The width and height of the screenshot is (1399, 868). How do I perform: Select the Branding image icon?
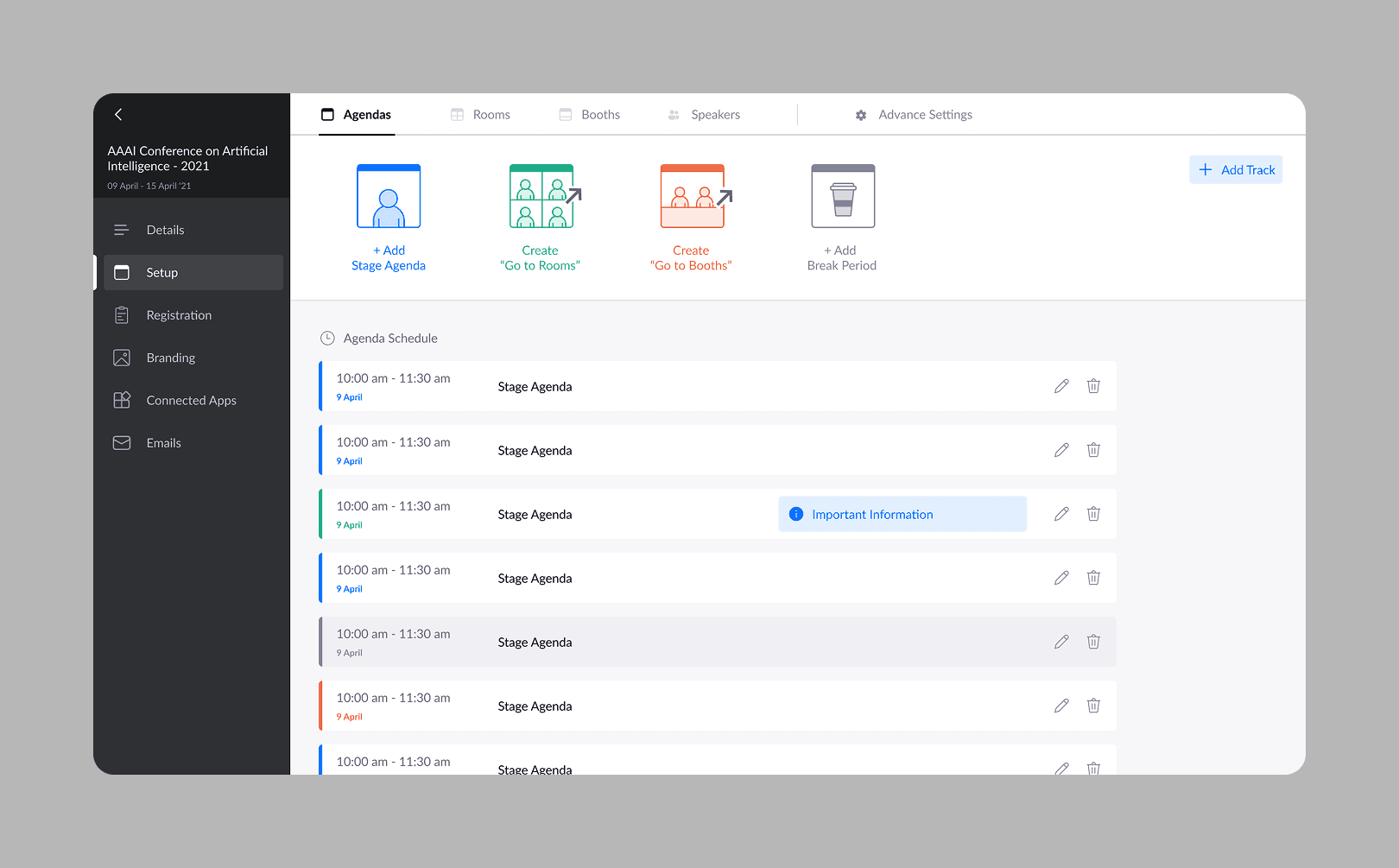coord(122,357)
